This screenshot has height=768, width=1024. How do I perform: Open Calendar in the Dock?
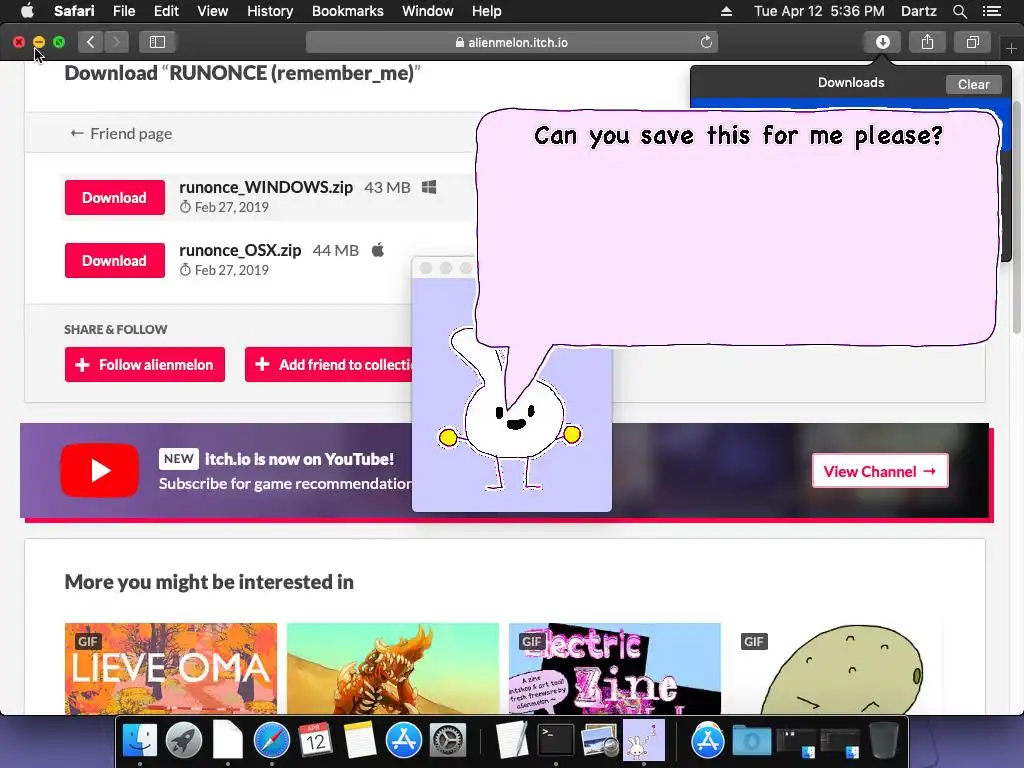pyautogui.click(x=315, y=741)
